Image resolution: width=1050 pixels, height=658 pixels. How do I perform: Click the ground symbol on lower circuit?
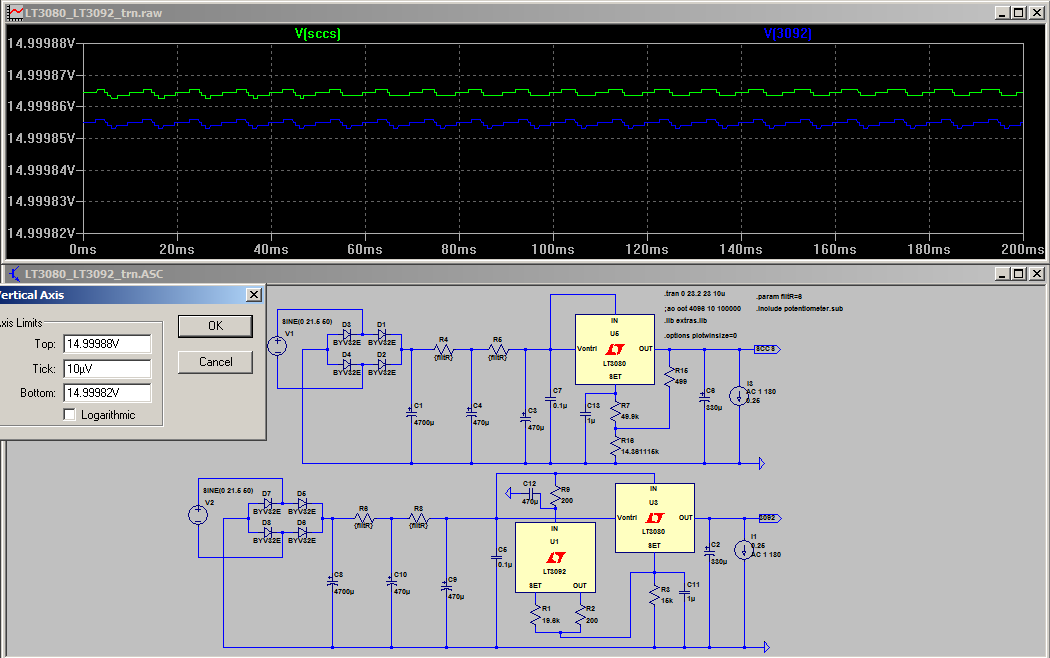pyautogui.click(x=766, y=647)
